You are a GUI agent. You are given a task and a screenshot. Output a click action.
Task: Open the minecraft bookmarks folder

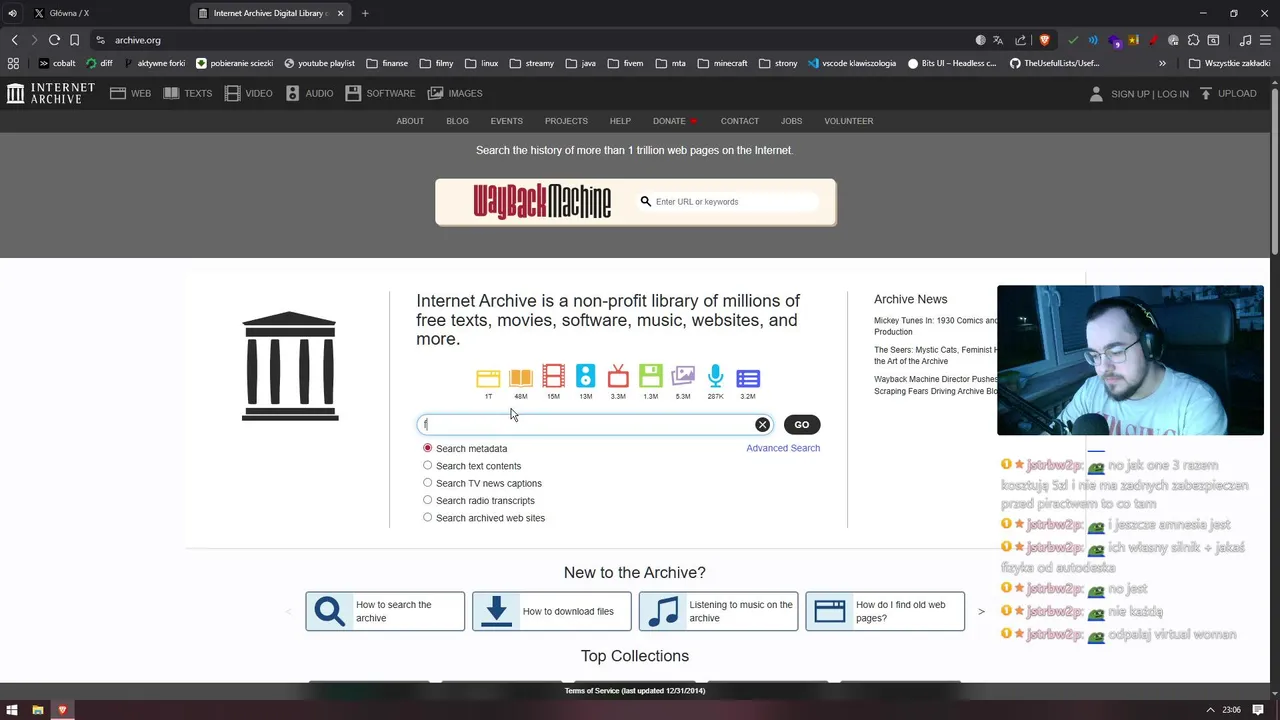coord(723,63)
